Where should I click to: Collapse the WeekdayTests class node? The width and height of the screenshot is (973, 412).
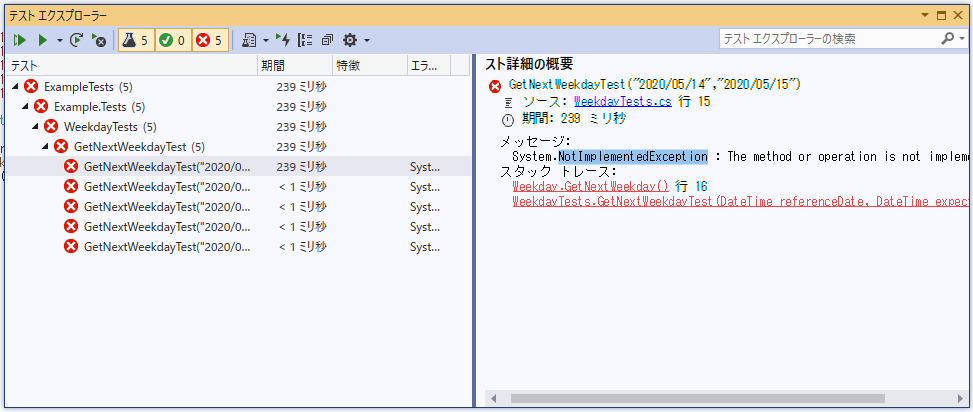tap(35, 127)
